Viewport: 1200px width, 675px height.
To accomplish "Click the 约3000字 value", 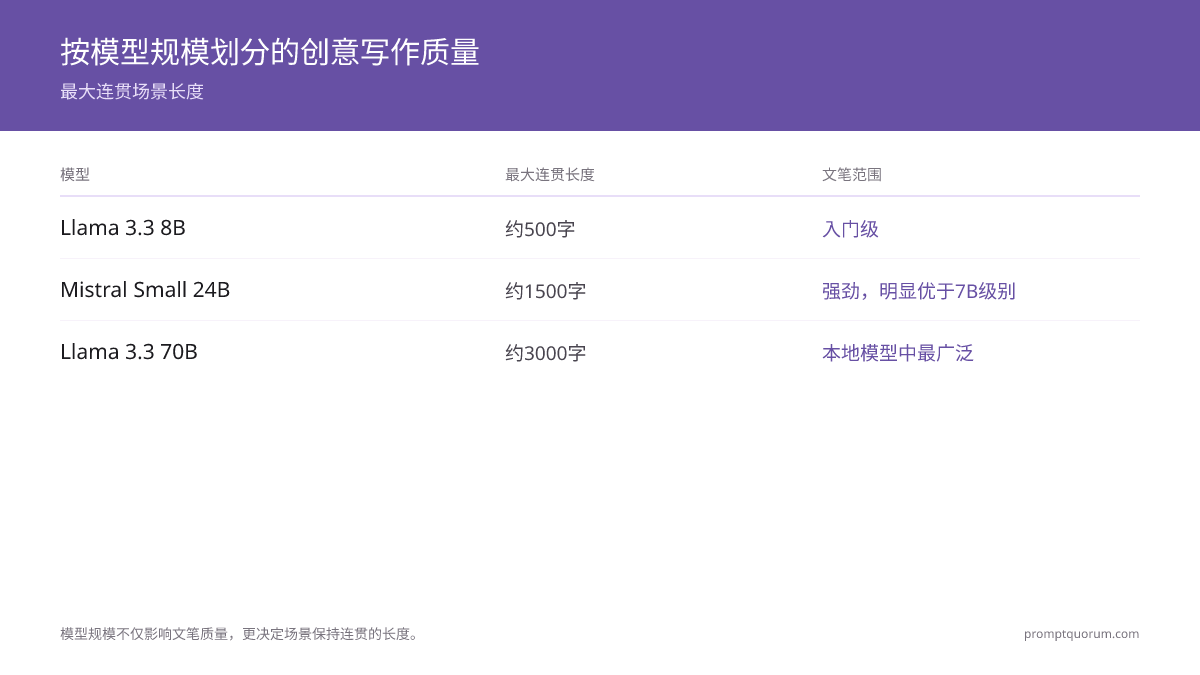I will point(546,353).
